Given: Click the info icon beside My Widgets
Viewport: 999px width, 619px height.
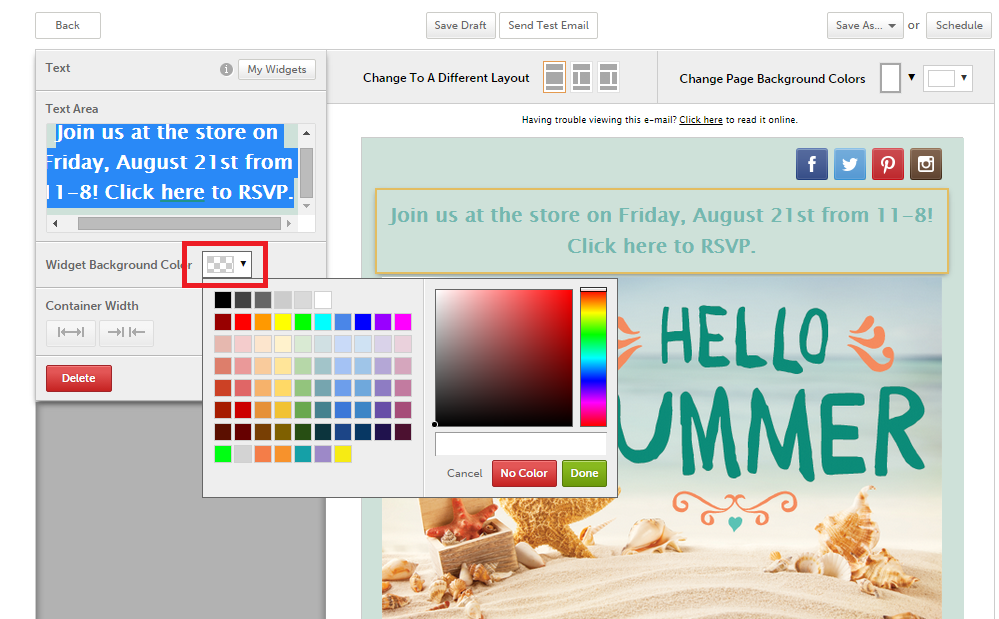Looking at the screenshot, I should click(226, 70).
